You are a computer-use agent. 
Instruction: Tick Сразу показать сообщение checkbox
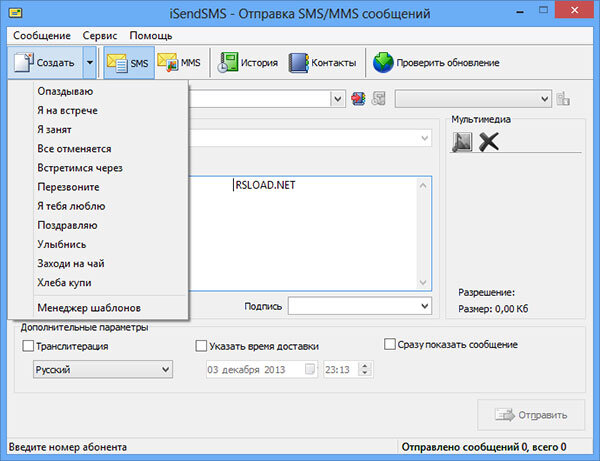click(390, 344)
